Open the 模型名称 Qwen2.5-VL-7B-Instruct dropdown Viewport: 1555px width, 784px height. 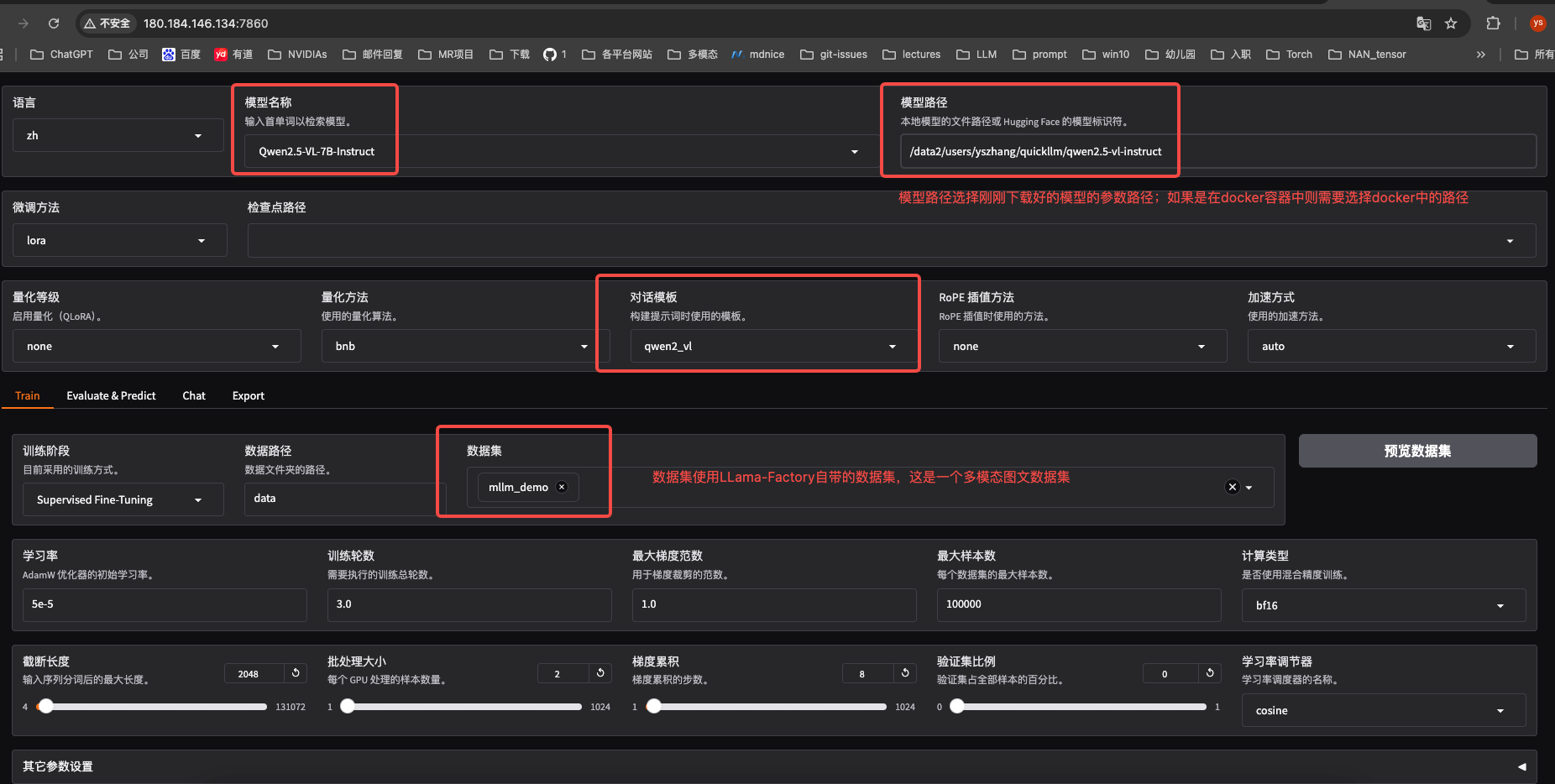(x=560, y=151)
